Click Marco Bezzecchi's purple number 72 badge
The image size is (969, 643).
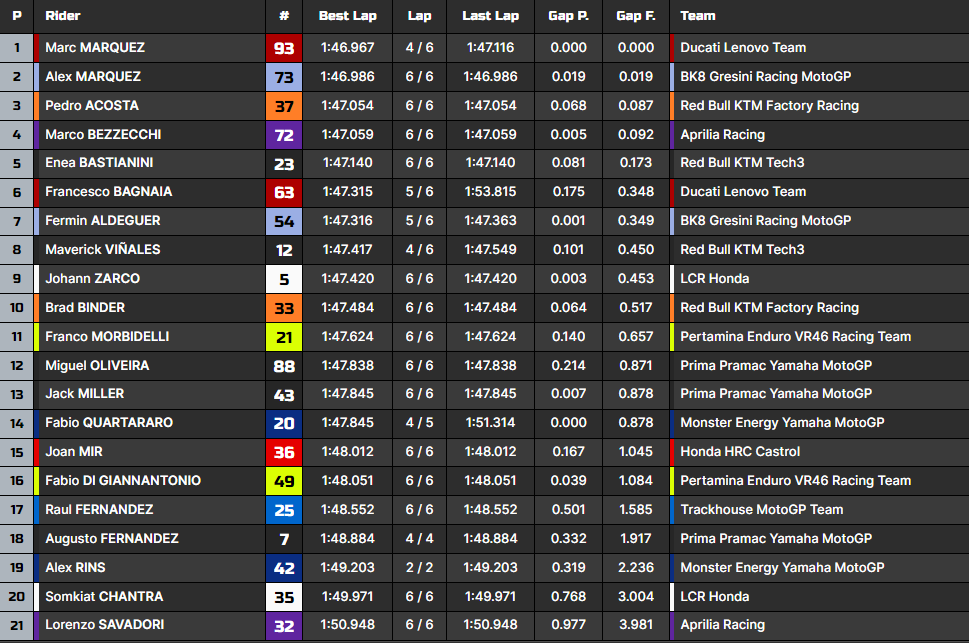pyautogui.click(x=284, y=135)
